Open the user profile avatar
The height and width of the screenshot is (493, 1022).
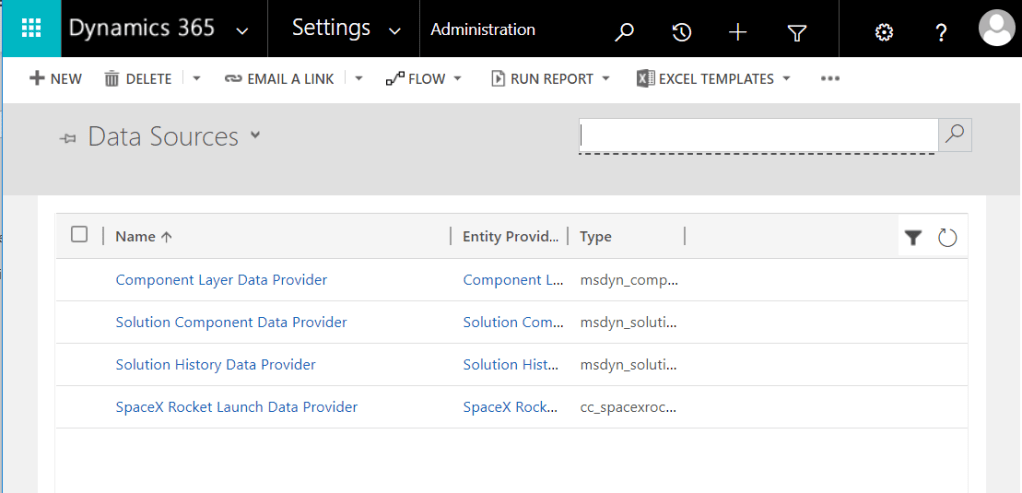click(996, 29)
